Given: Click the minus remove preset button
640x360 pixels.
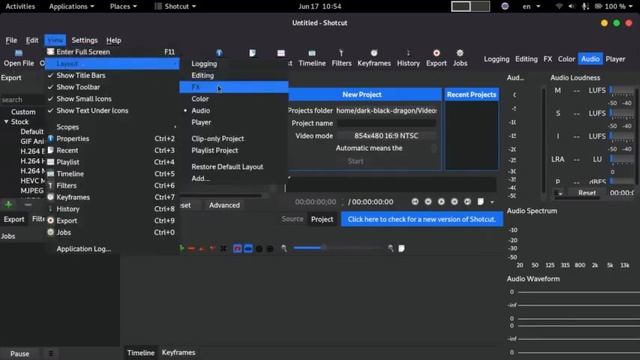Looking at the screenshot, I should pos(28,204).
